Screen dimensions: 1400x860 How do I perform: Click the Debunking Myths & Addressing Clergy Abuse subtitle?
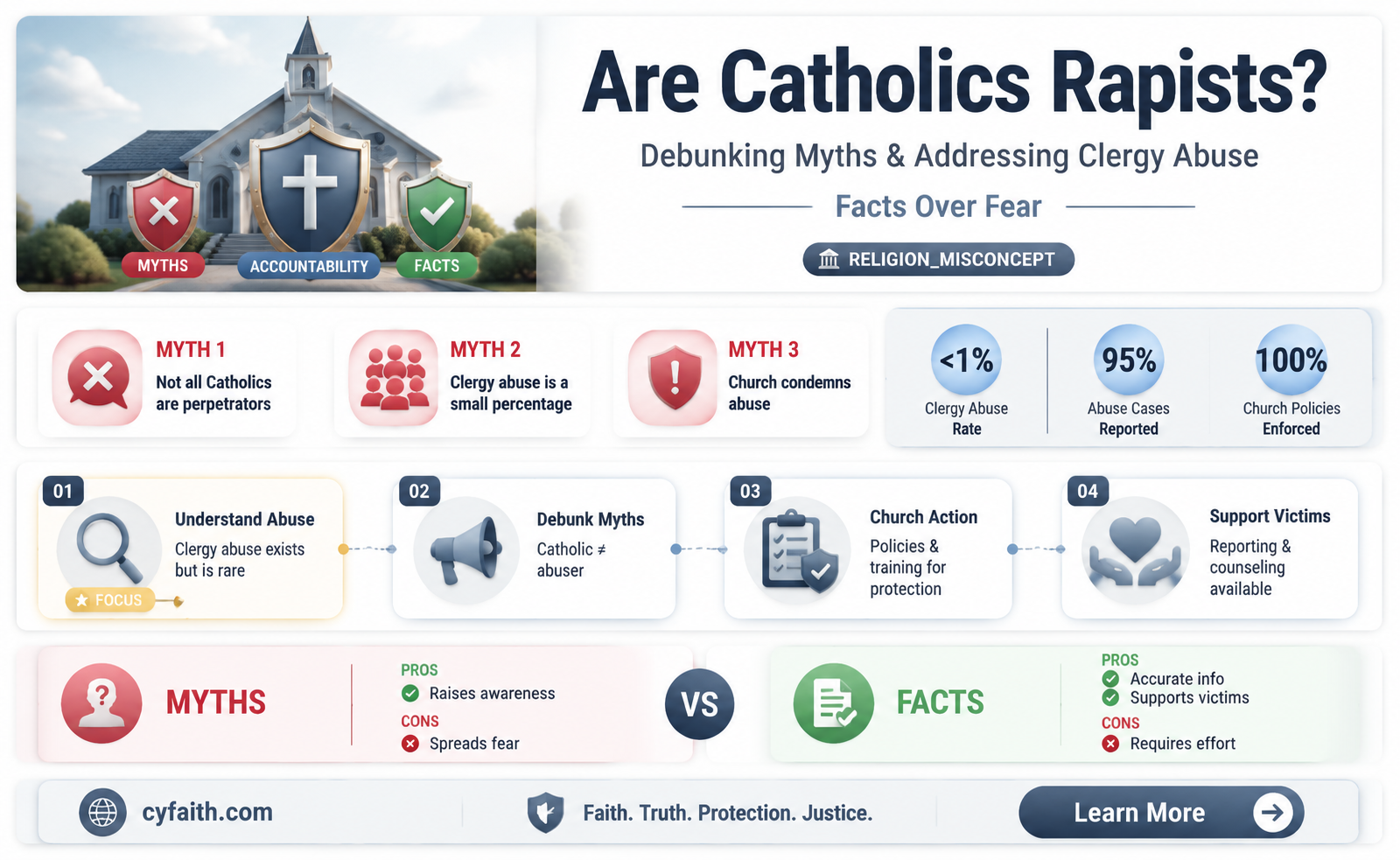click(x=949, y=156)
